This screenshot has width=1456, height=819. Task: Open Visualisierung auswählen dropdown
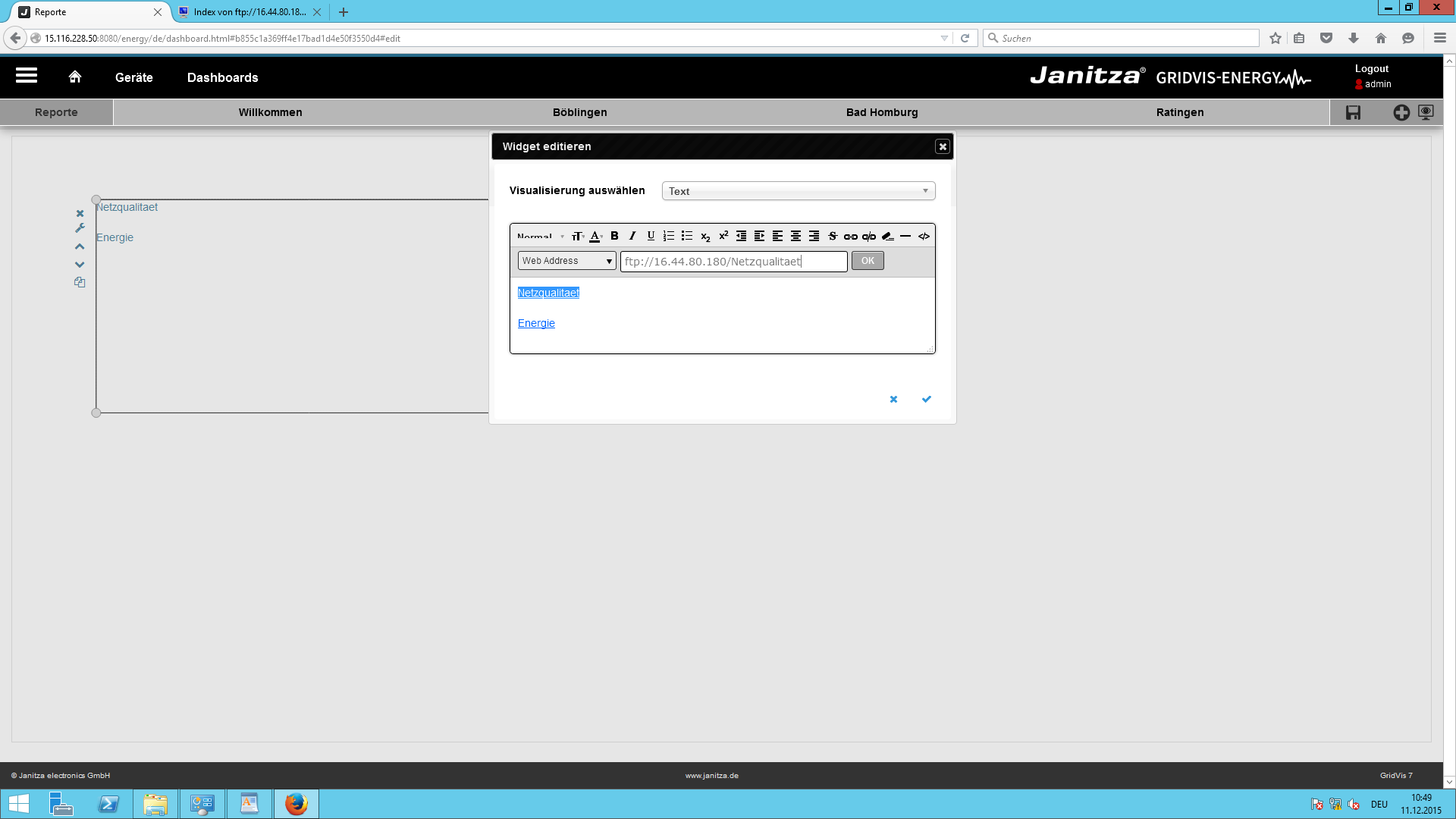pos(798,191)
